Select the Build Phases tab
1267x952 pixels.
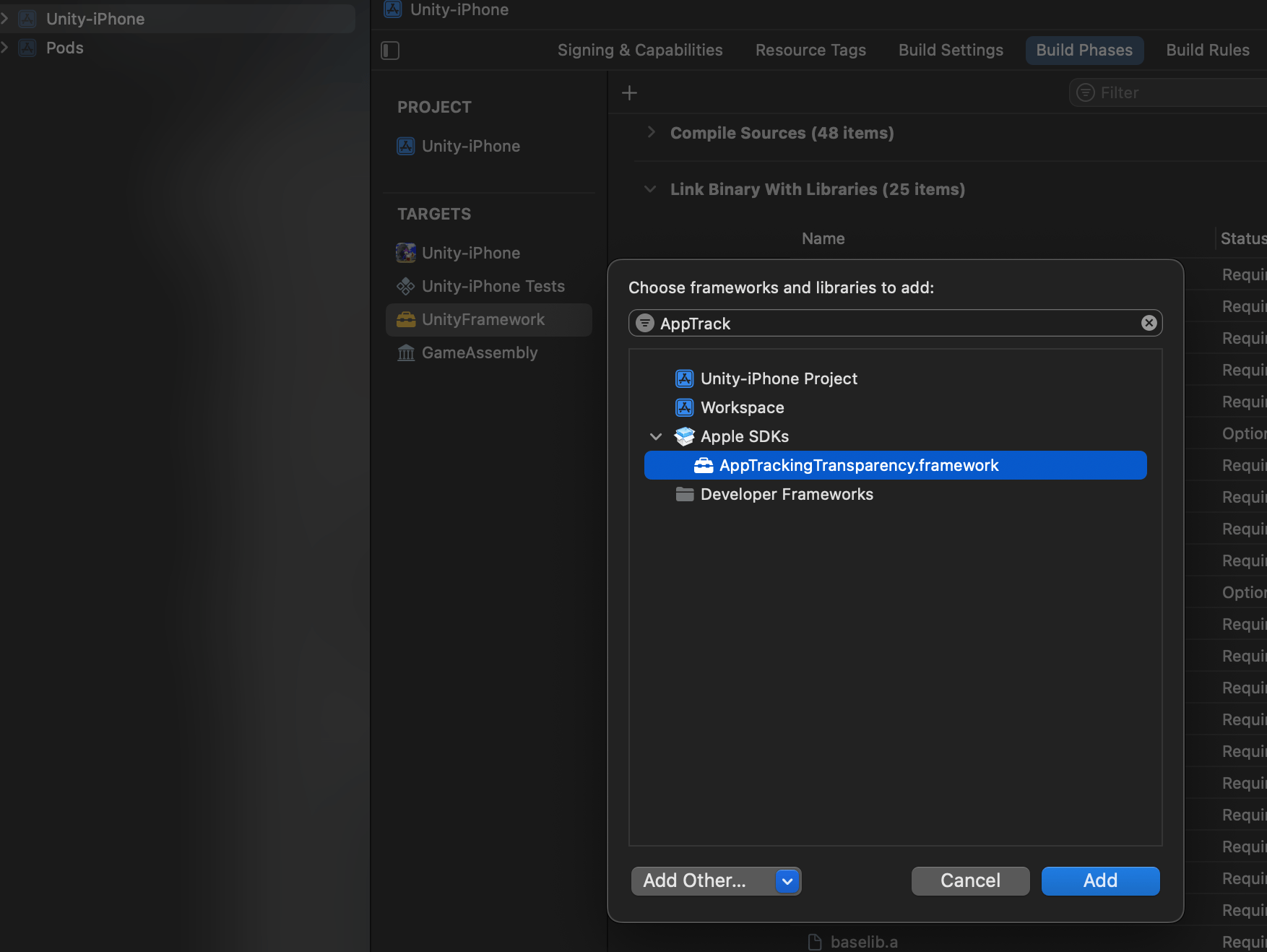click(x=1084, y=50)
